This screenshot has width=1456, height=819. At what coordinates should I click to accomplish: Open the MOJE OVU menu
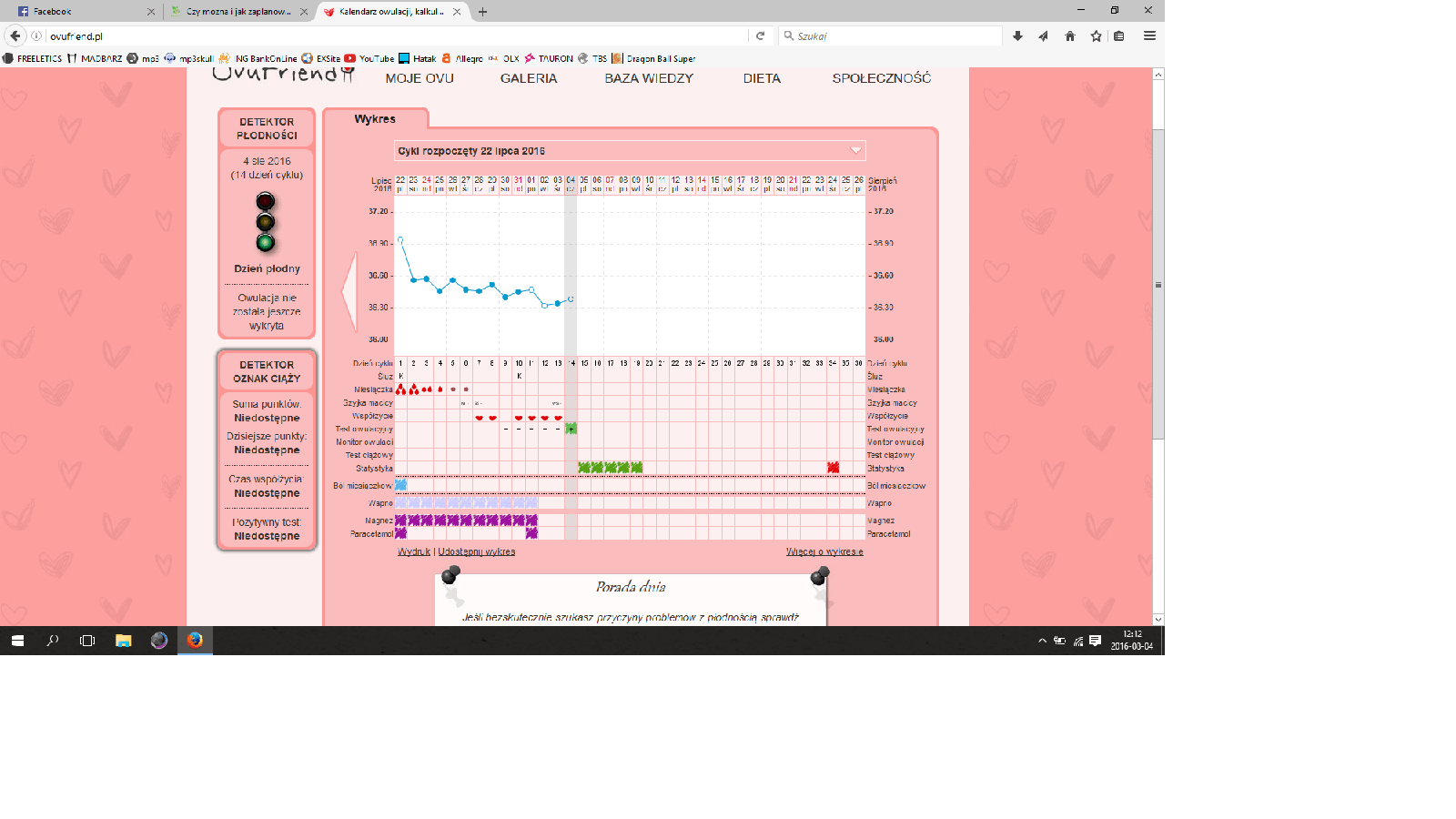420,78
